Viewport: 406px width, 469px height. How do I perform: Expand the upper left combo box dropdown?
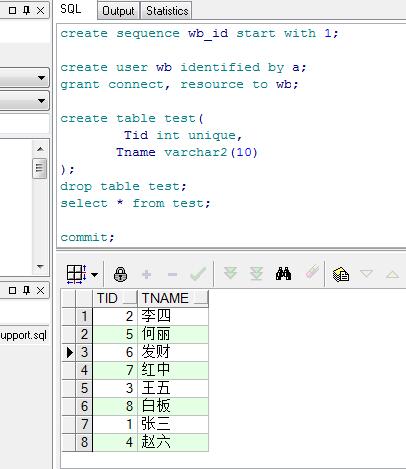point(41,78)
